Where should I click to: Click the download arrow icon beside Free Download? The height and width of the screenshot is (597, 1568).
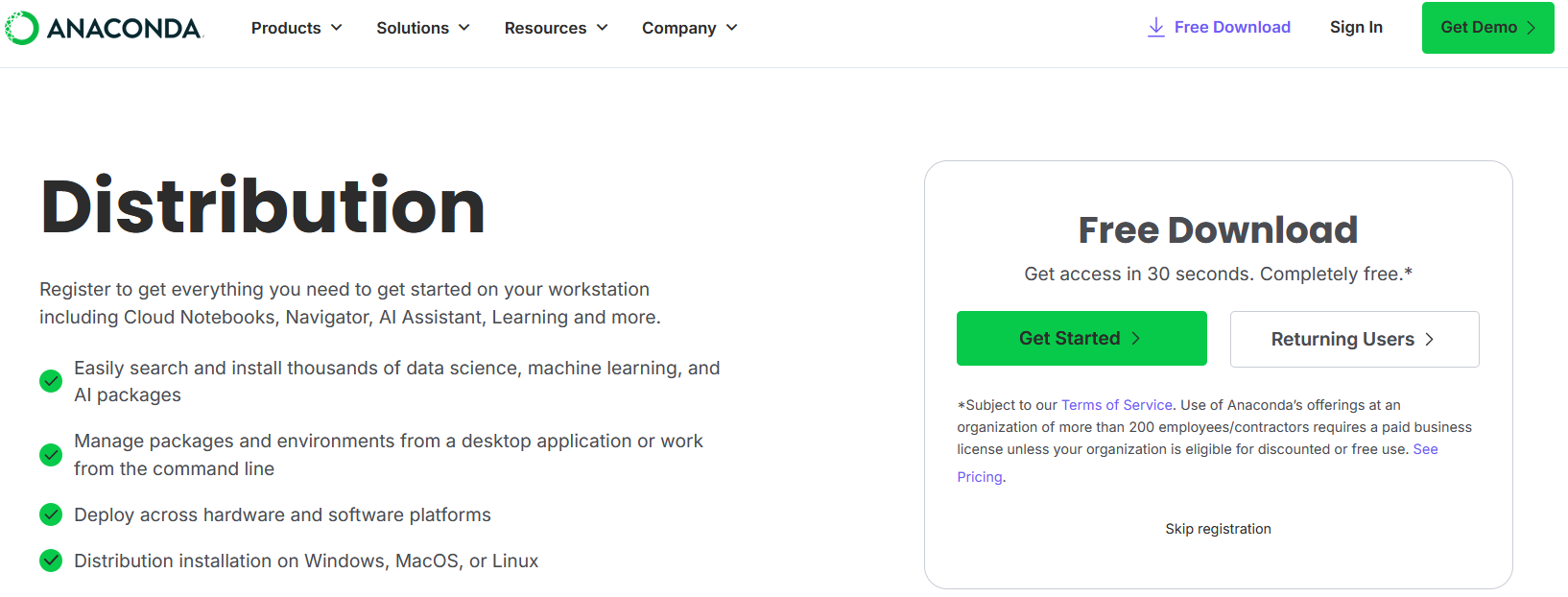click(1156, 28)
